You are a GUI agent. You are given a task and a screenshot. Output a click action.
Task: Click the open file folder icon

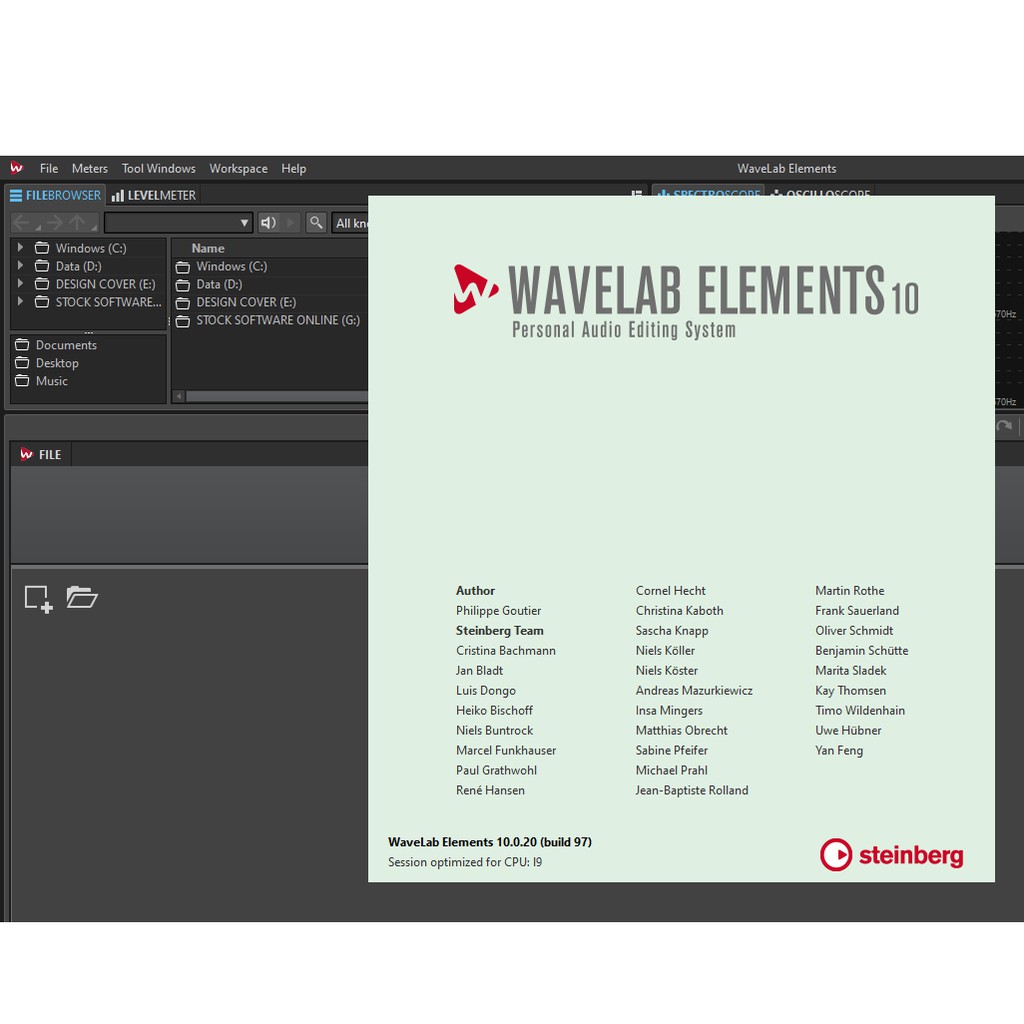(82, 597)
